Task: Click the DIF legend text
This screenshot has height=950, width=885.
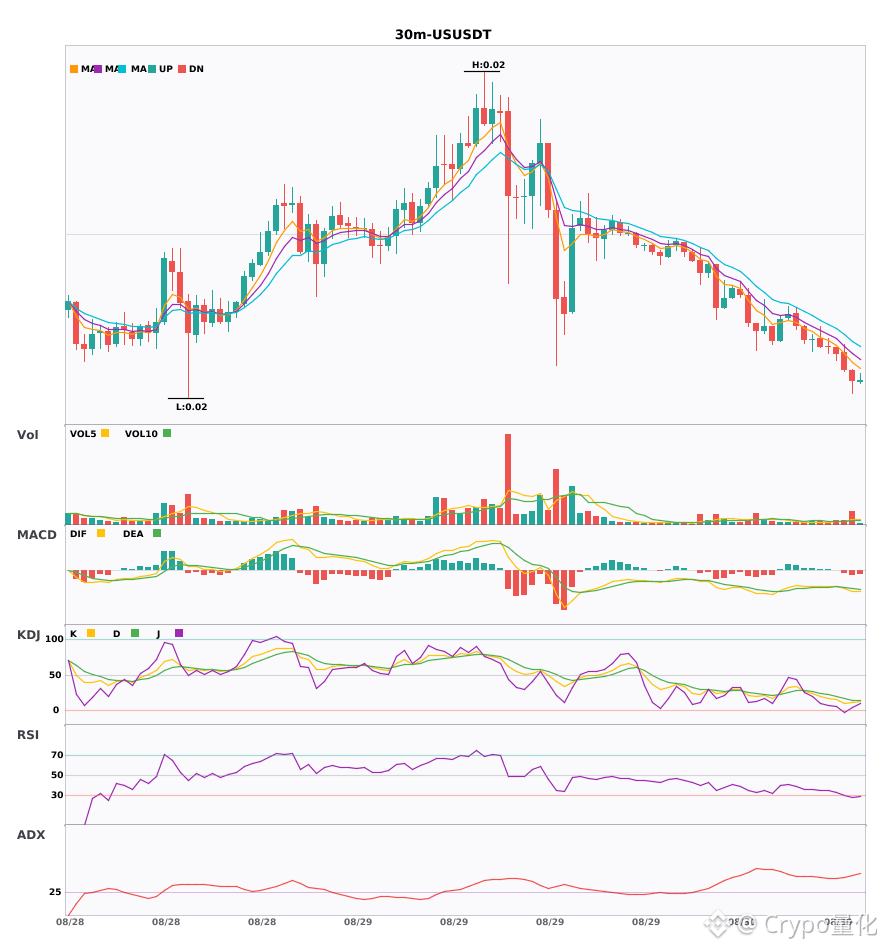Action: pos(78,534)
